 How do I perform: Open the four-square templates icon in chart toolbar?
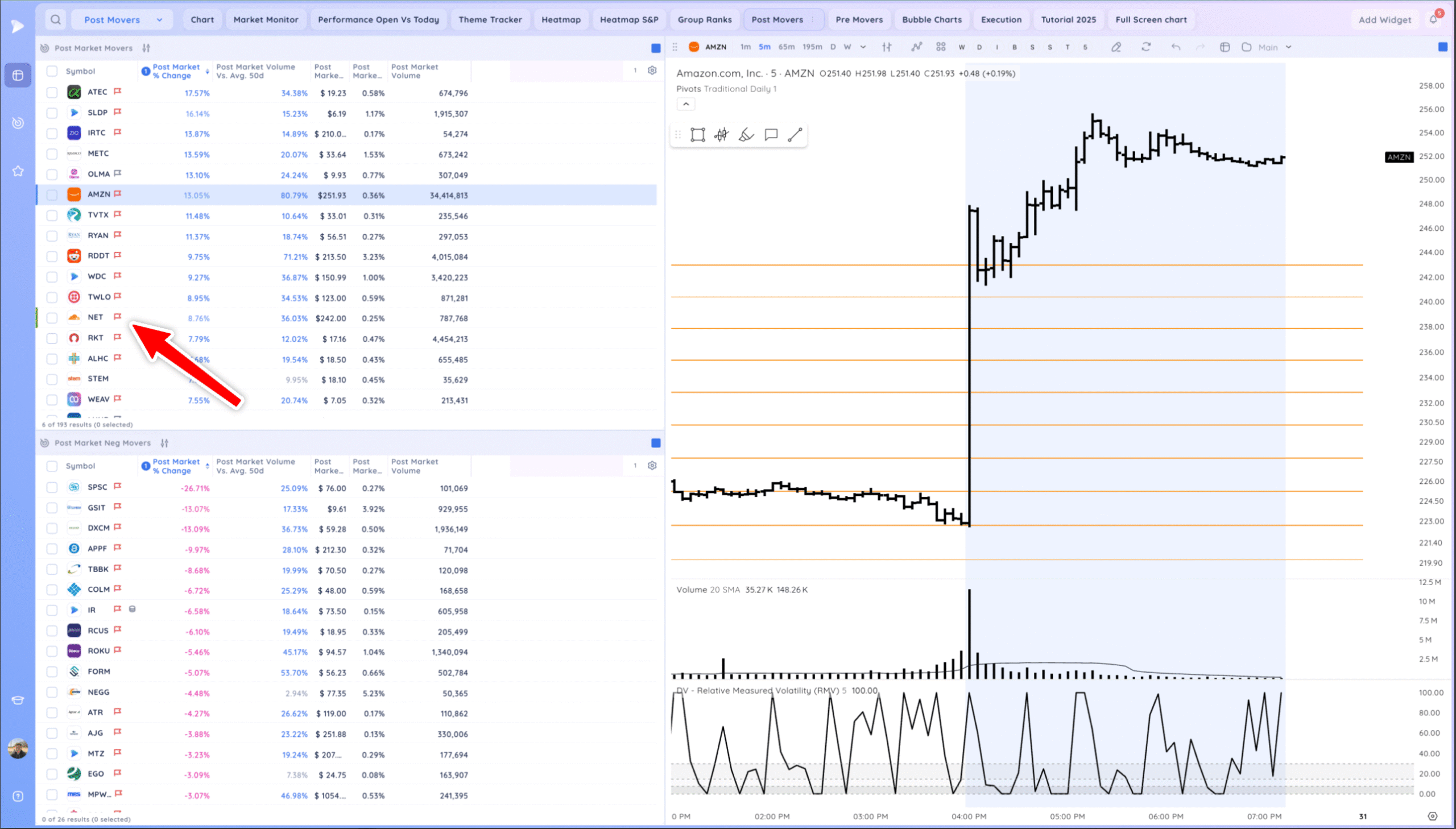(941, 47)
